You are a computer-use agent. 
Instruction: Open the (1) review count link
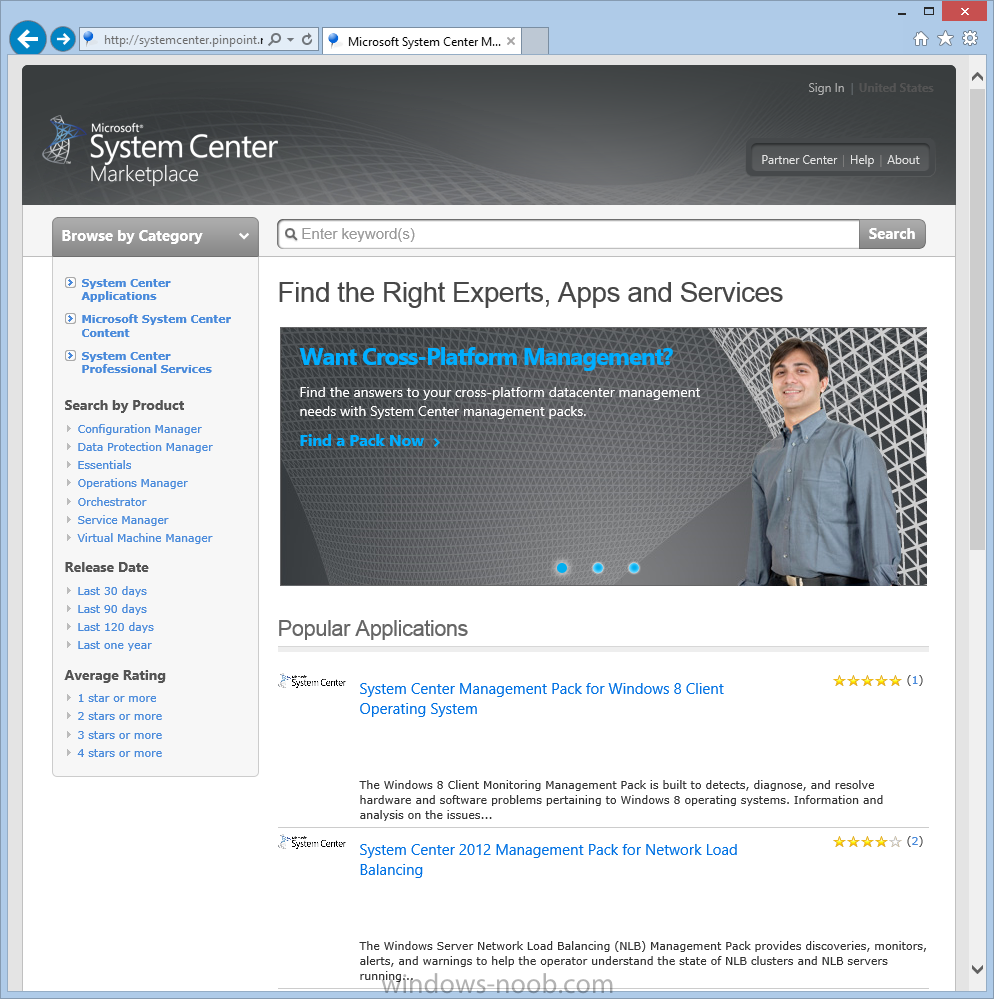(914, 680)
